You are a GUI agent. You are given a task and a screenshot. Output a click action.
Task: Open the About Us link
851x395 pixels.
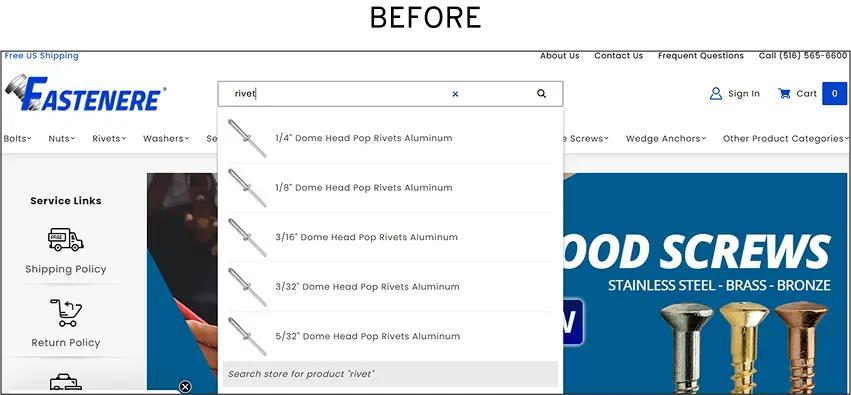pos(560,56)
